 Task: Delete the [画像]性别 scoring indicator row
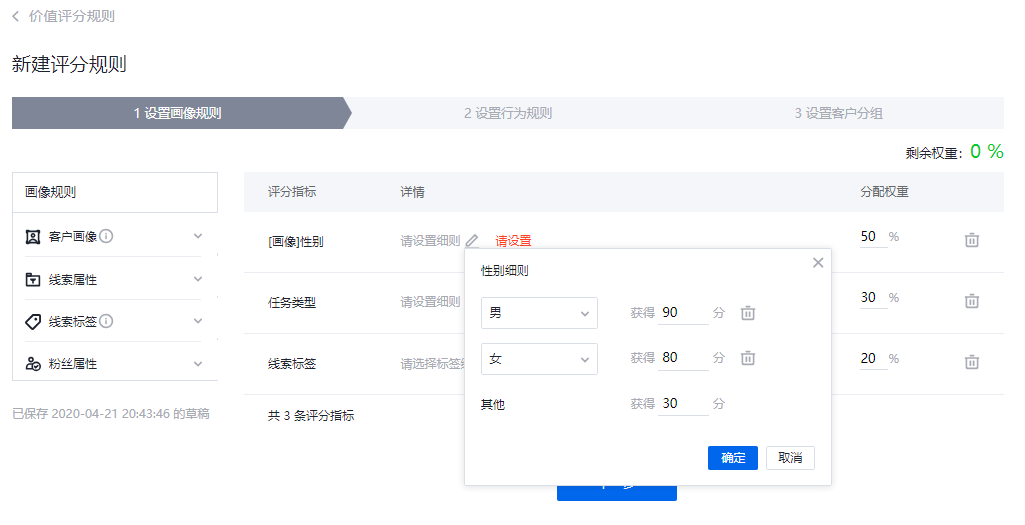point(971,240)
